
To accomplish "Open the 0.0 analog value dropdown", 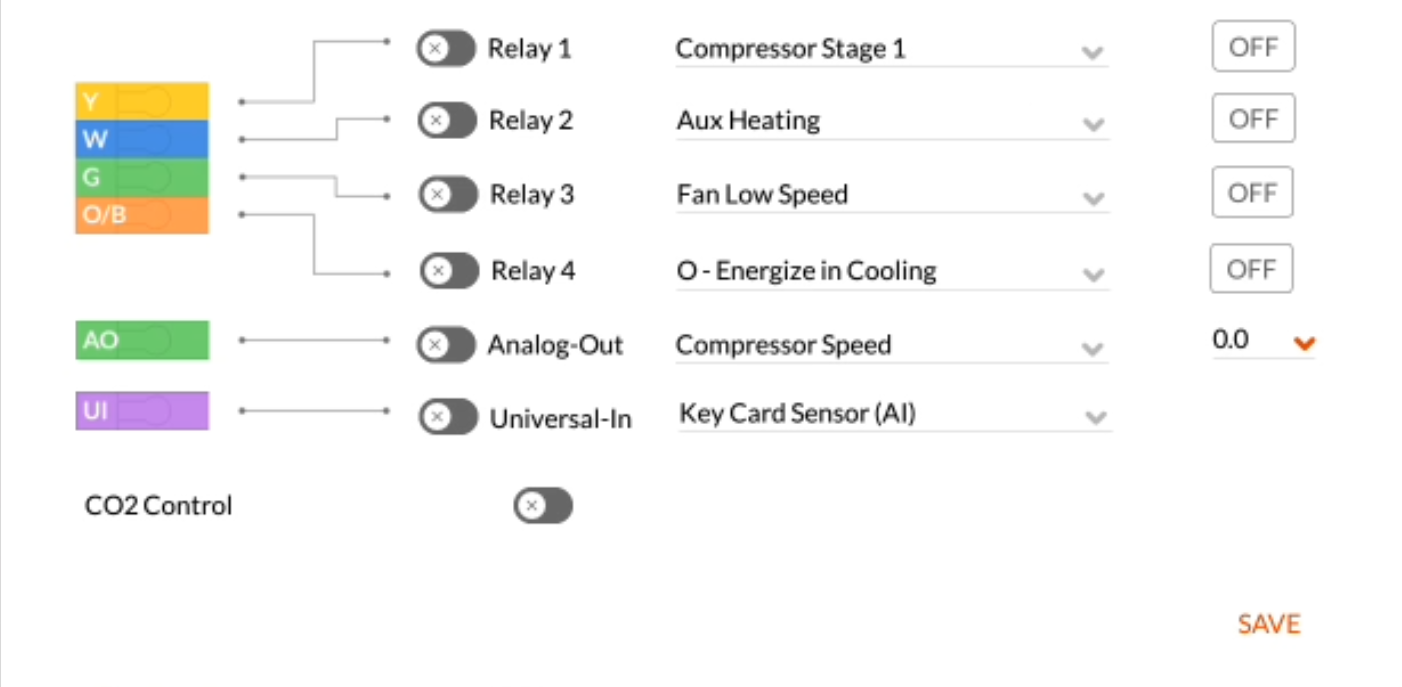I will tap(1264, 341).
